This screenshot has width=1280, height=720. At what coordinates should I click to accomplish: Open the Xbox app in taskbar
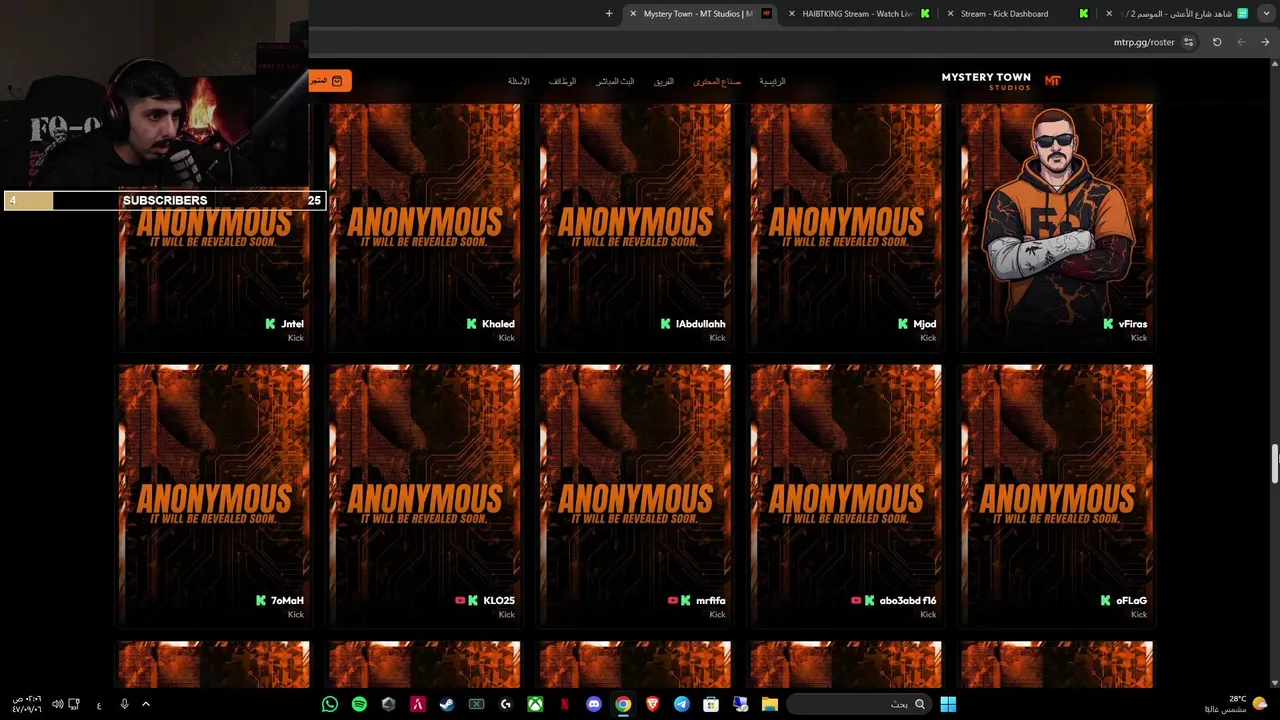tap(535, 704)
